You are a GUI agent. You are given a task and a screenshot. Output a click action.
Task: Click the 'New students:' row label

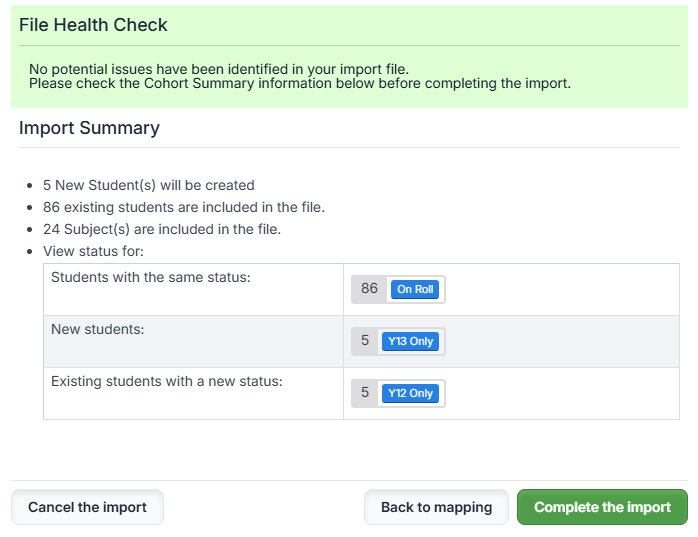pyautogui.click(x=97, y=329)
